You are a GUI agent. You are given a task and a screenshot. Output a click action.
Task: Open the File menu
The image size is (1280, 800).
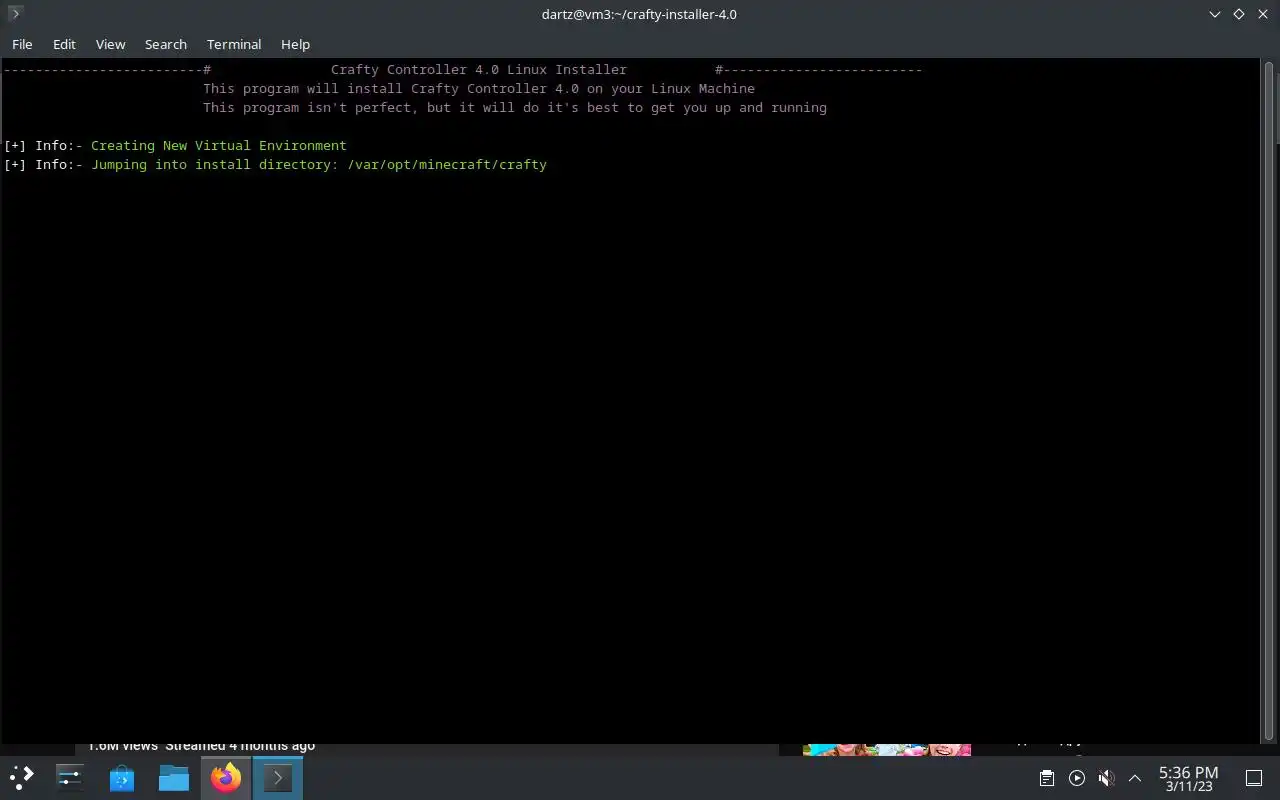(x=22, y=44)
